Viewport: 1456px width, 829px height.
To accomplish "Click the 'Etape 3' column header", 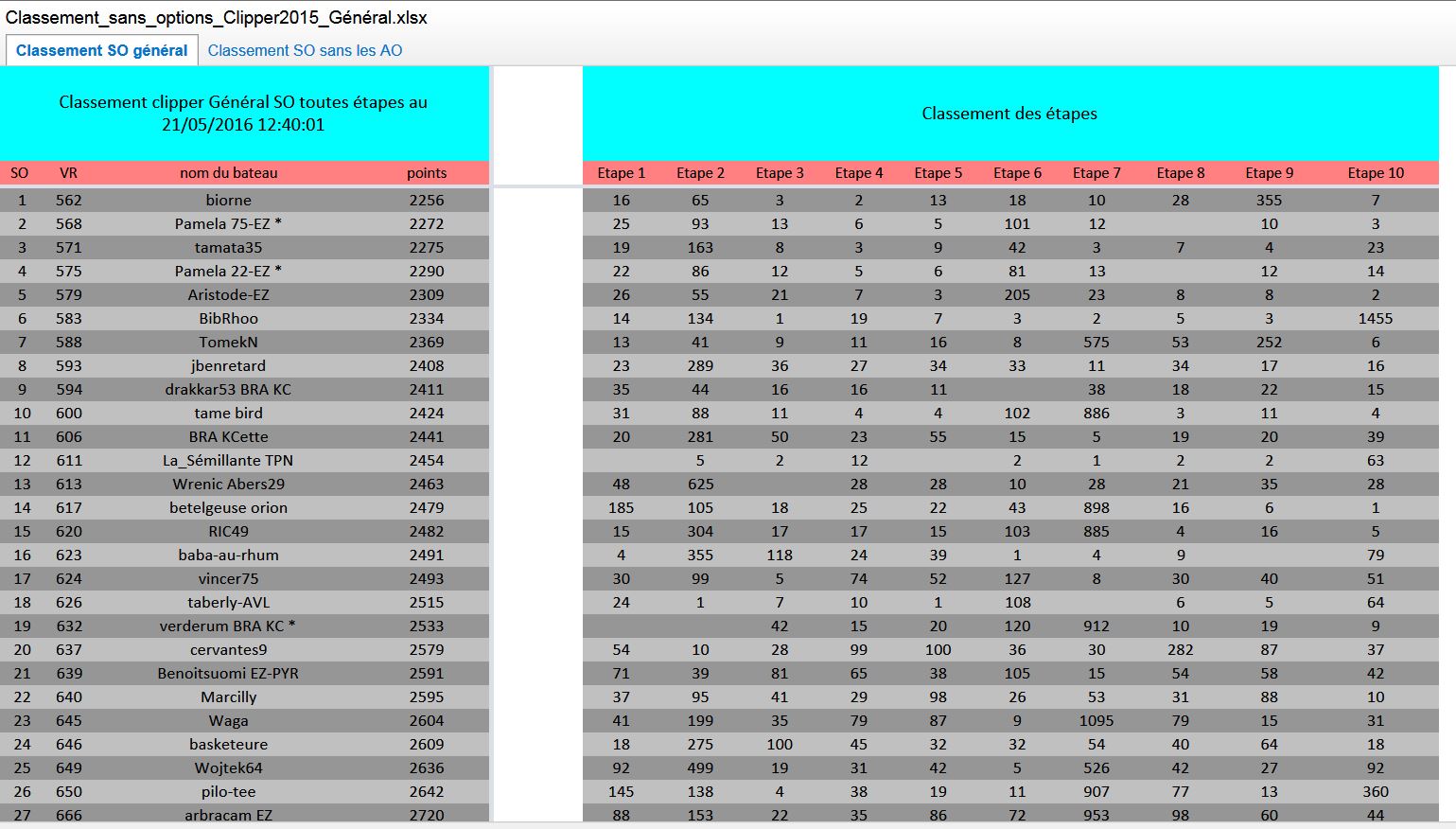I will [x=780, y=173].
